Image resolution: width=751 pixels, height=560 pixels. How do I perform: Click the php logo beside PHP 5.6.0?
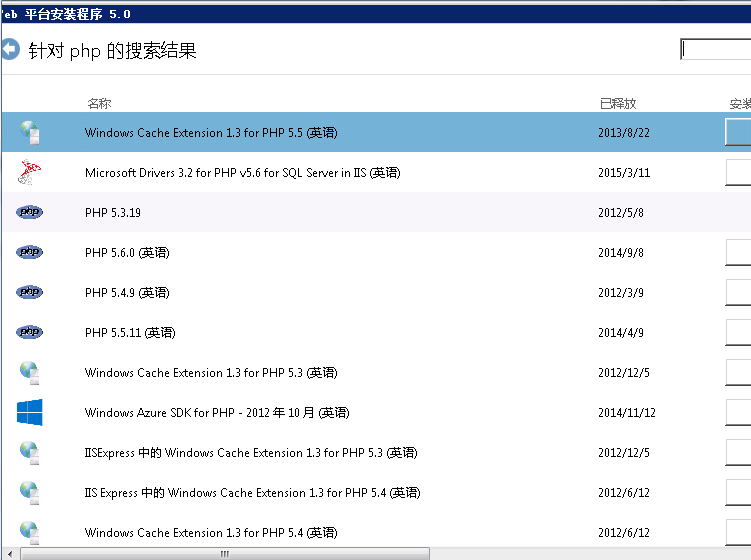point(30,252)
